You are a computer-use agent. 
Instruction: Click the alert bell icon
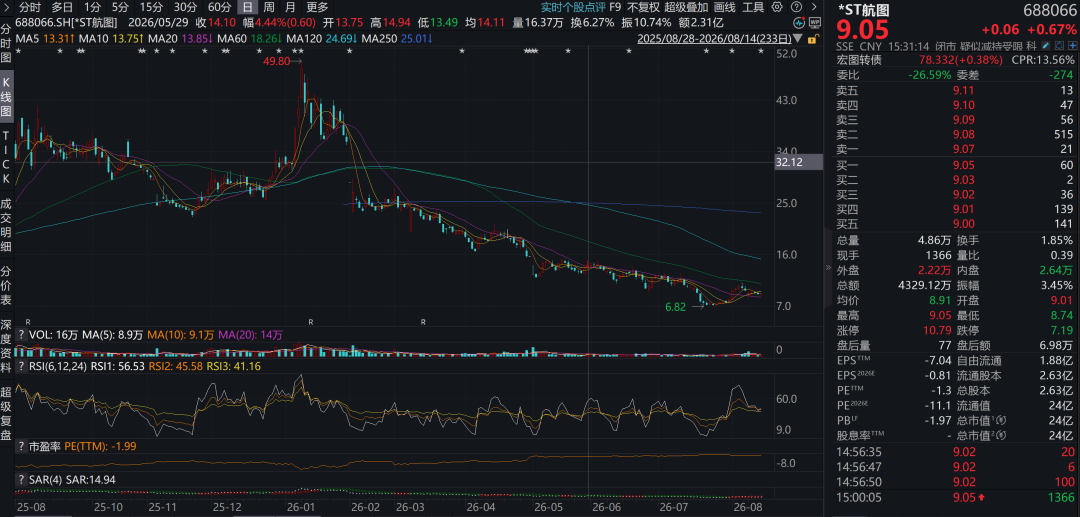click(1059, 45)
